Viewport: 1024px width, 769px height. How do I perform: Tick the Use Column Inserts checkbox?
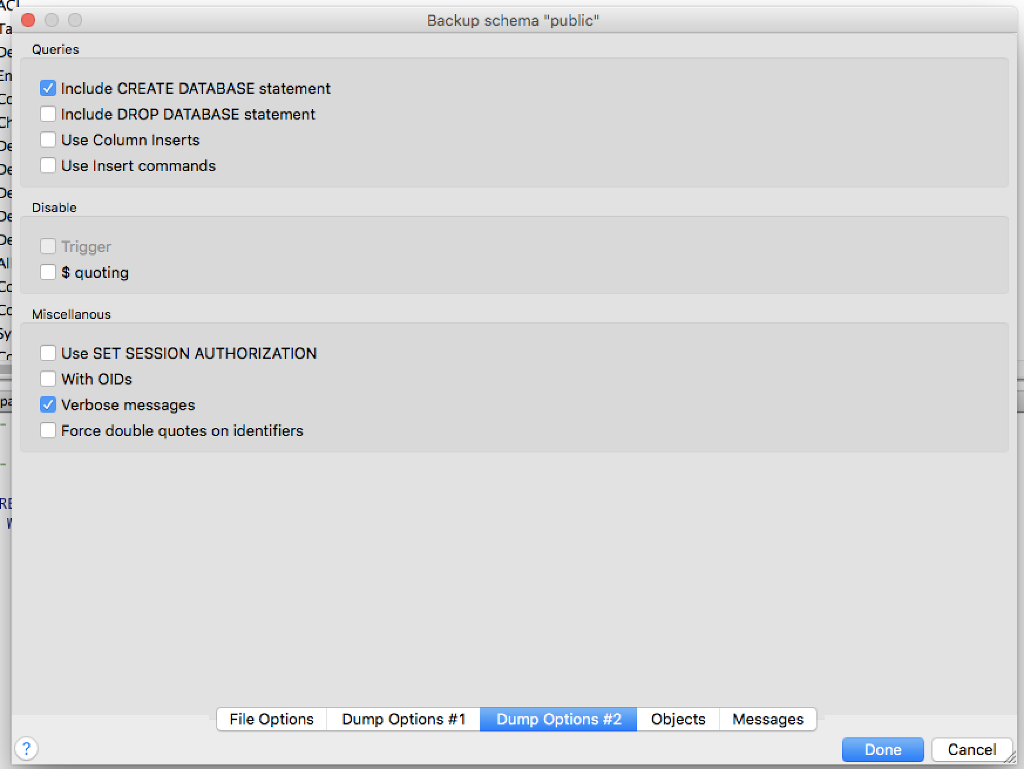click(x=48, y=140)
